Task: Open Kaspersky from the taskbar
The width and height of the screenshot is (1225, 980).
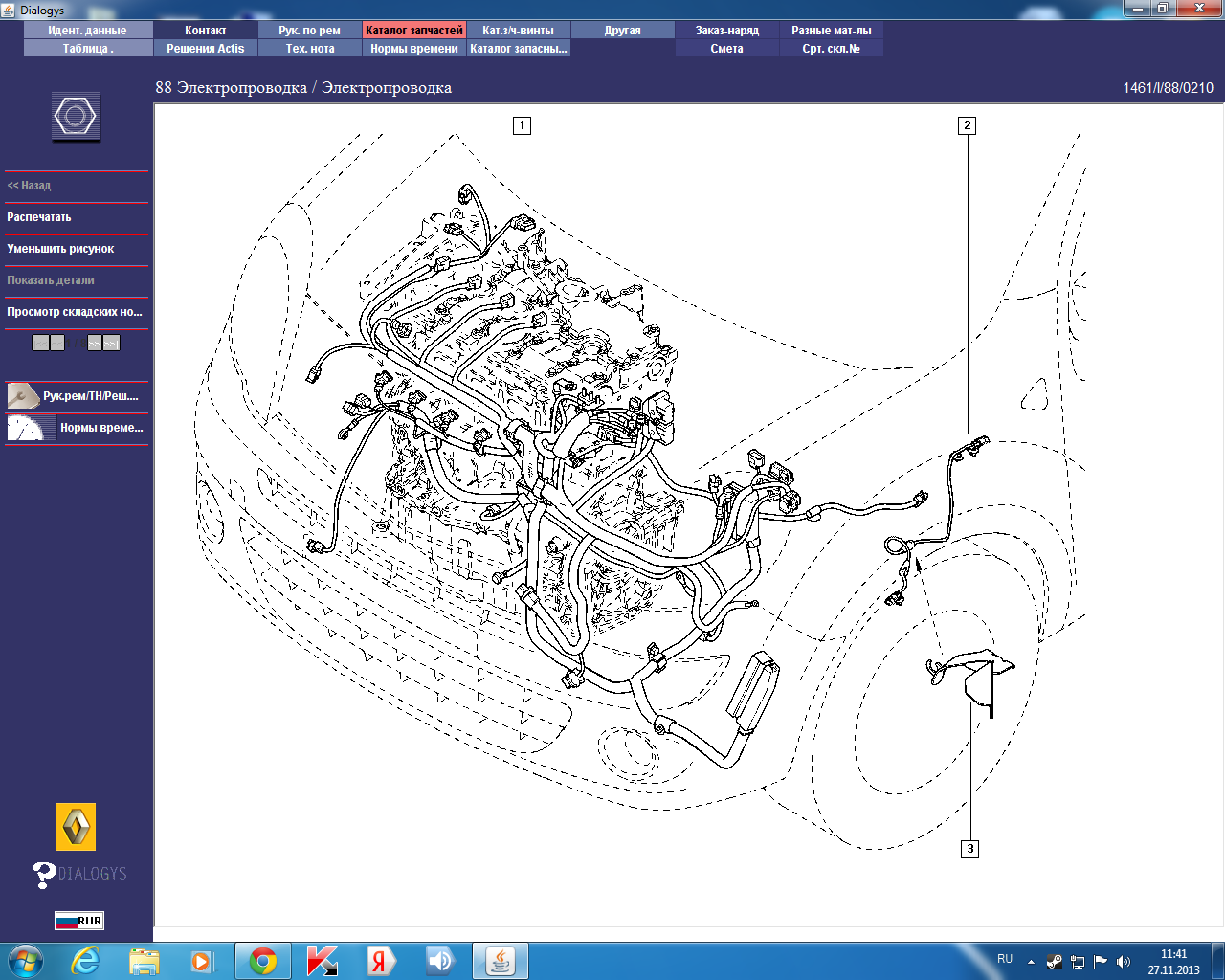Action: click(322, 961)
